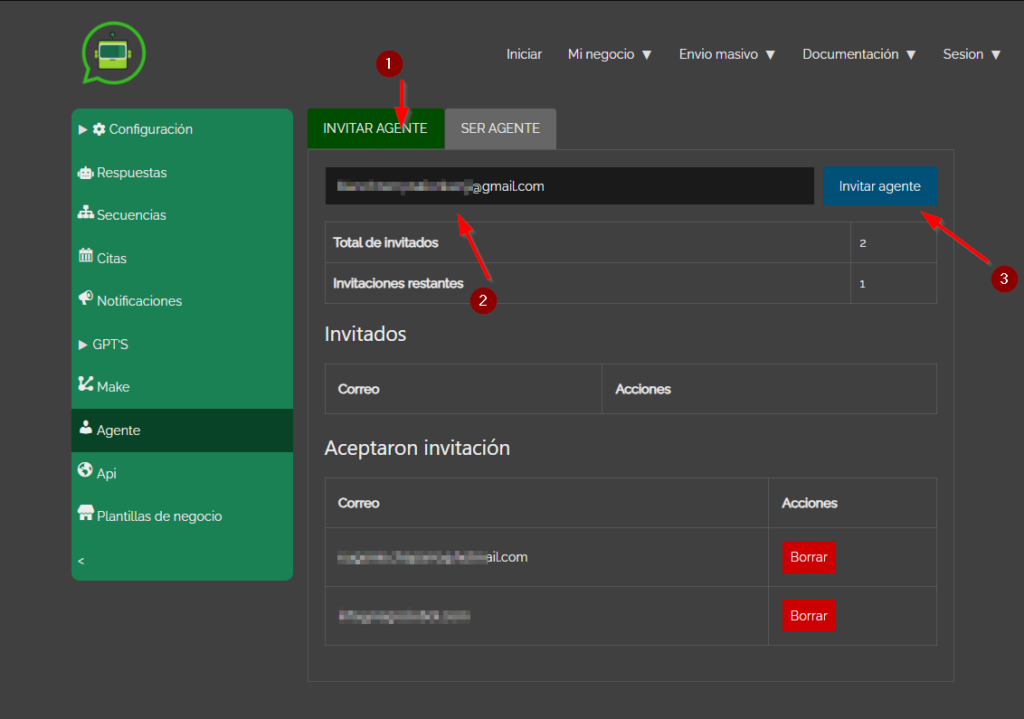This screenshot has height=719, width=1024.
Task: Delete the first accepted agent with Borrar
Action: pyautogui.click(x=808, y=557)
